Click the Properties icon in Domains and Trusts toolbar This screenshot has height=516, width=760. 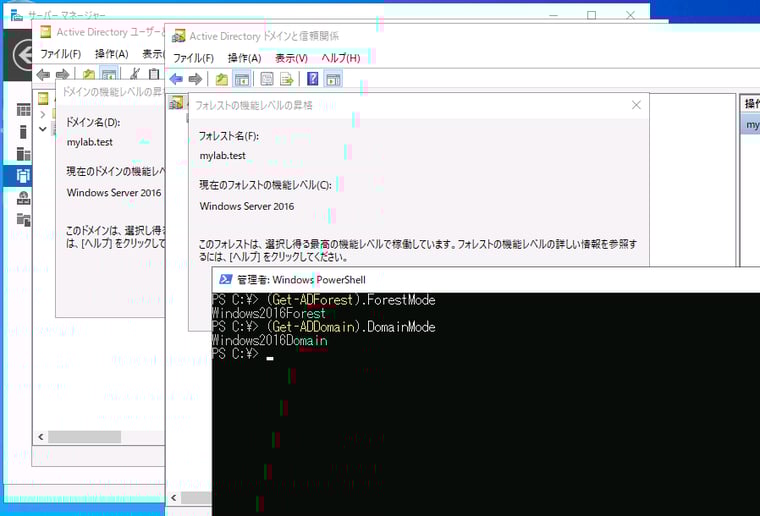click(267, 79)
